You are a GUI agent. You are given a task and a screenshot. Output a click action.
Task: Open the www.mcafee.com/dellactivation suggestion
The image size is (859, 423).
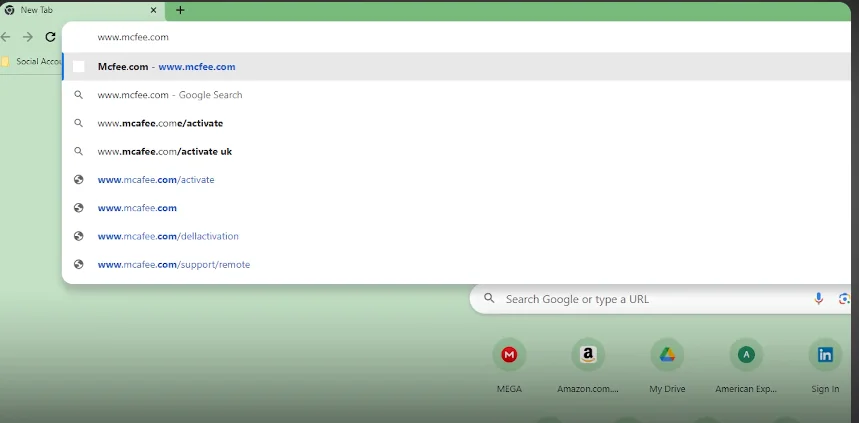point(456,236)
